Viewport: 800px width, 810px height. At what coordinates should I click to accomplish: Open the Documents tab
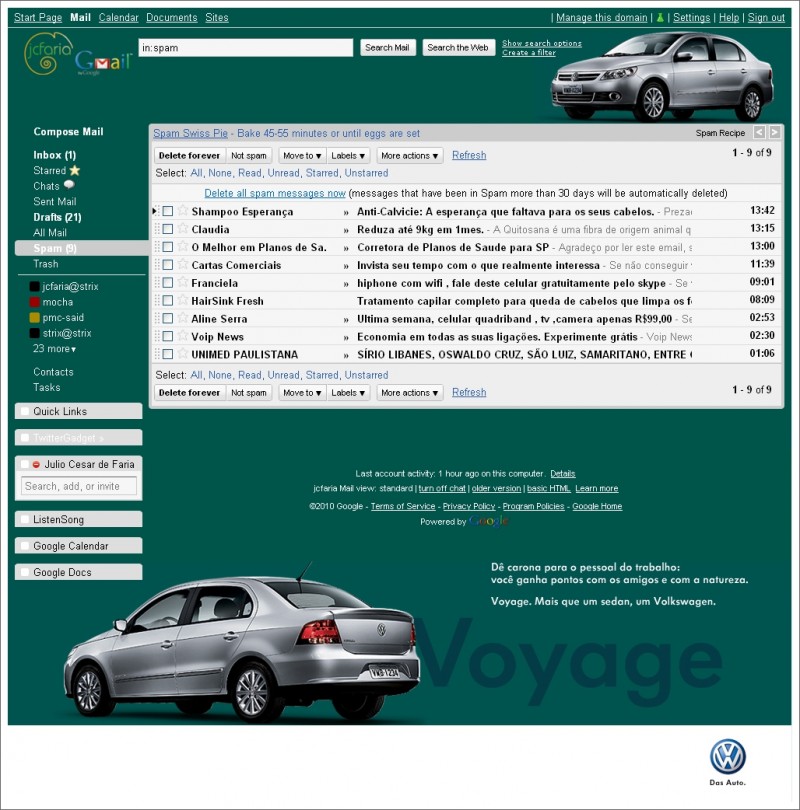click(x=171, y=18)
